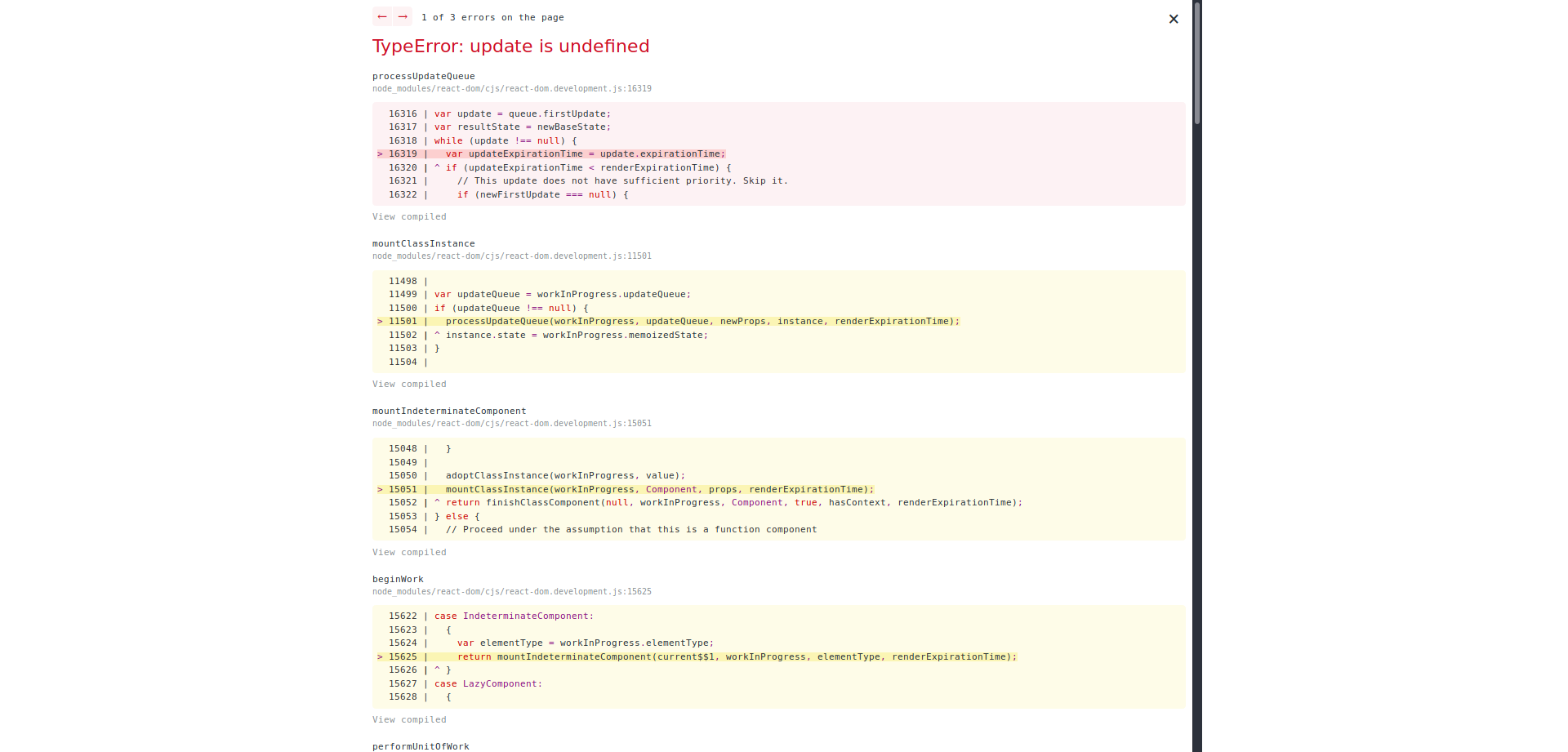This screenshot has width=1568, height=752.
Task: Click View compiled under processUpdateQueue frame
Action: pyautogui.click(x=409, y=217)
